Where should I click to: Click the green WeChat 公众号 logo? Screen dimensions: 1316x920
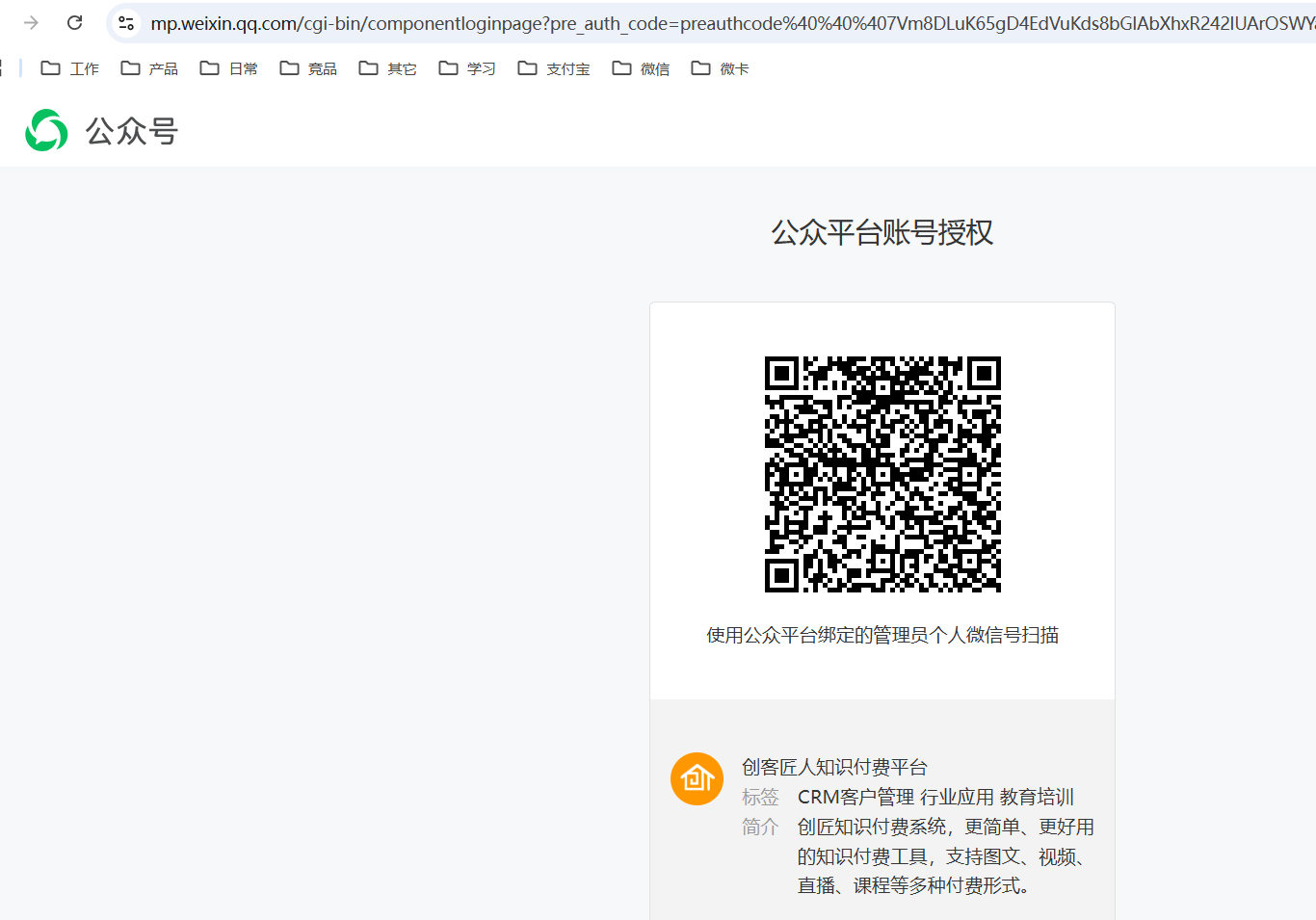[46, 130]
